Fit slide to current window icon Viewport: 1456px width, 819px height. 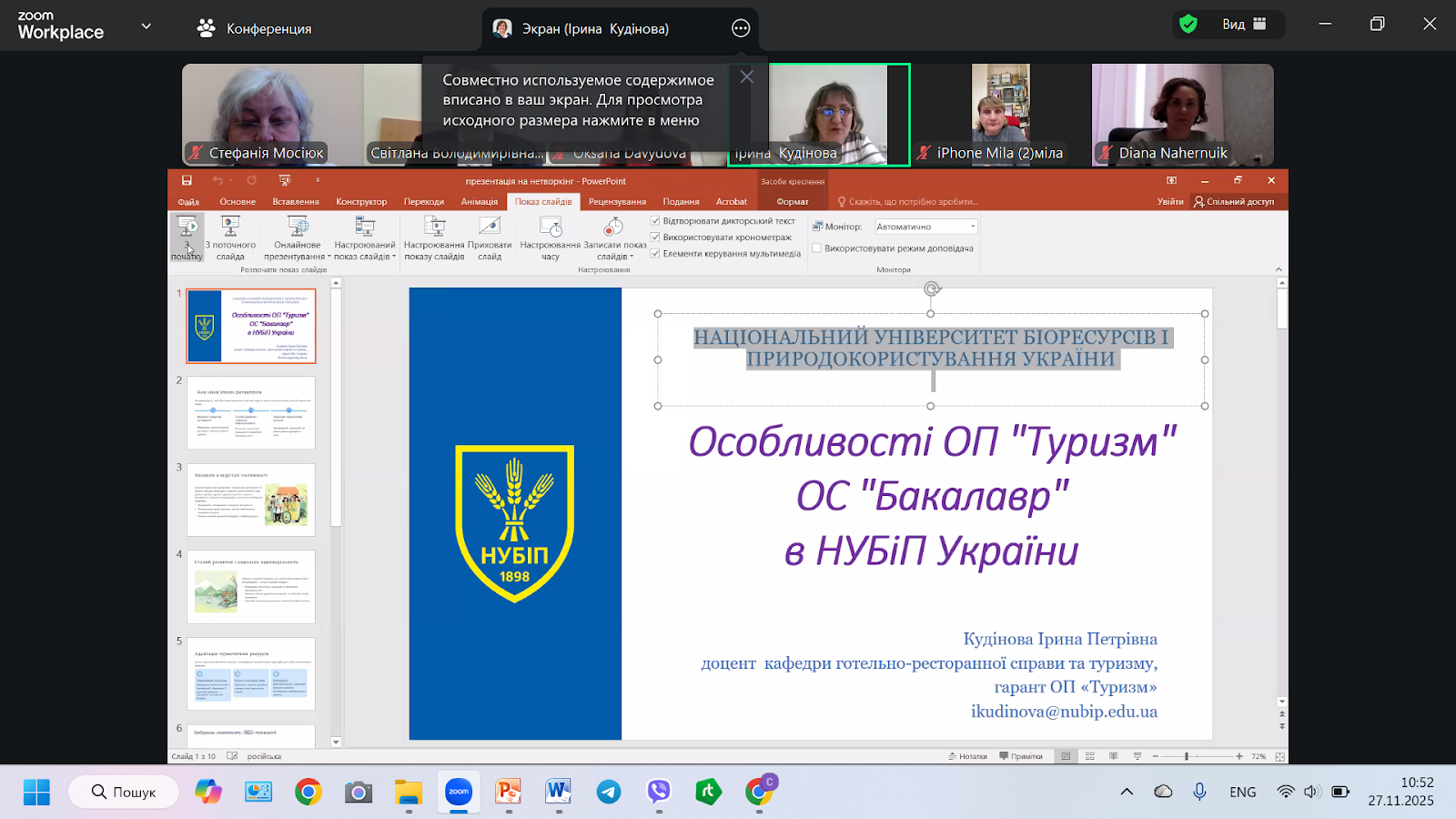click(x=1280, y=756)
